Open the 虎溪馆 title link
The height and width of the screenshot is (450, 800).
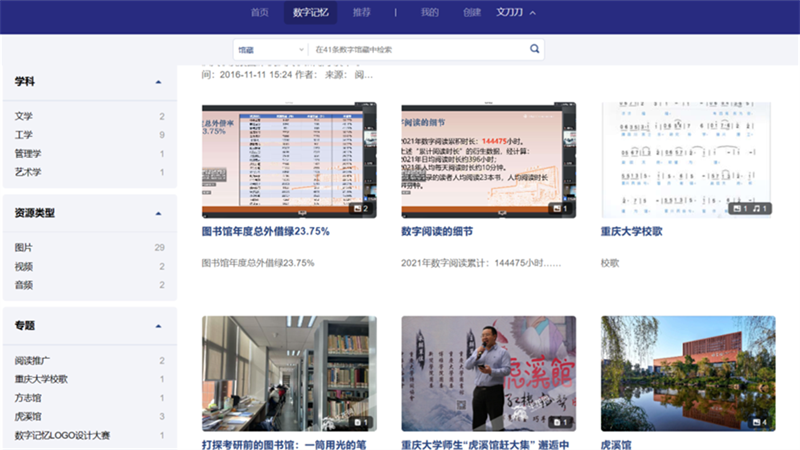616,444
